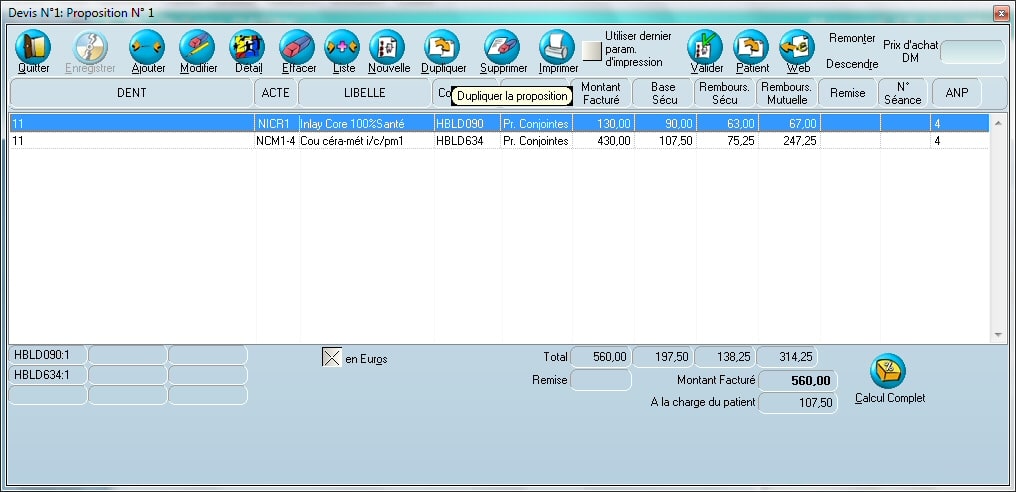Run the Calcul Complet calculation
Screen dimensions: 1016x492
pos(888,372)
